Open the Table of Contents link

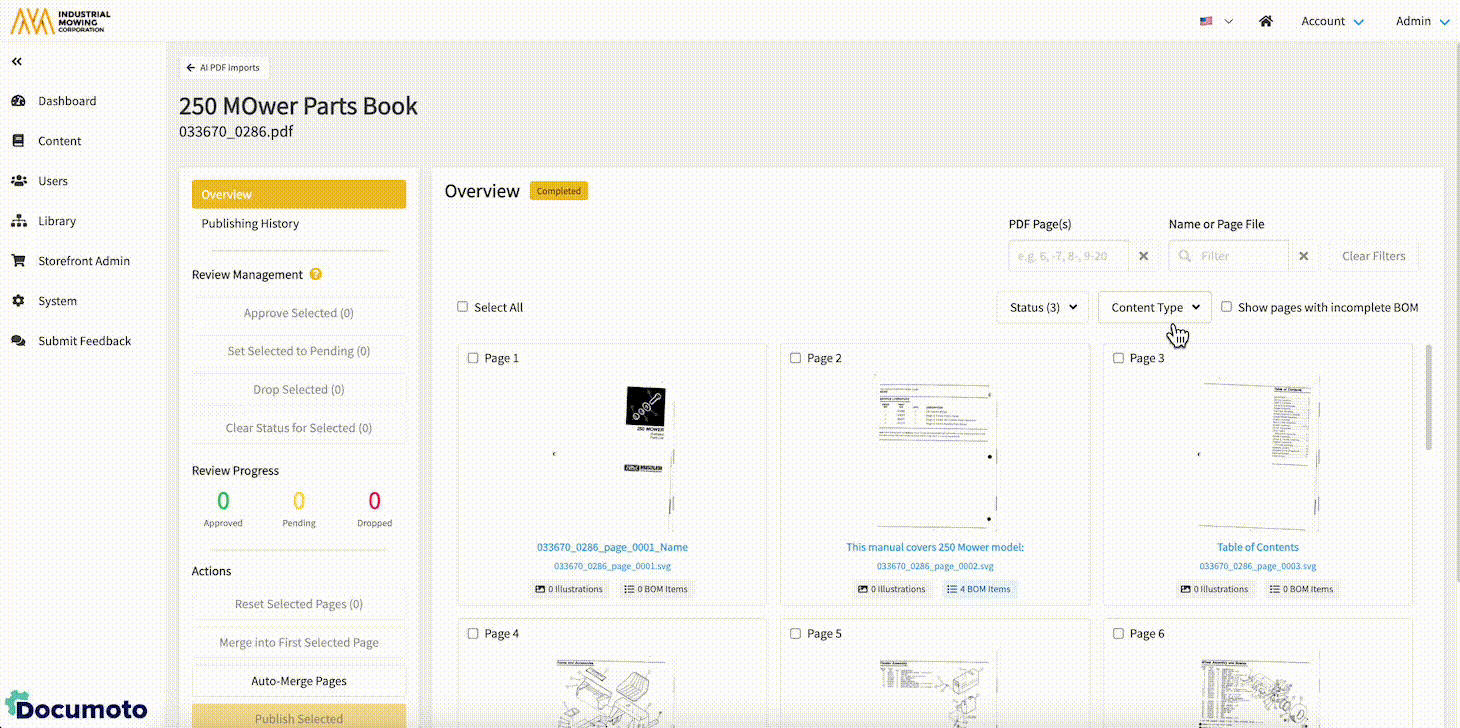(x=1258, y=547)
